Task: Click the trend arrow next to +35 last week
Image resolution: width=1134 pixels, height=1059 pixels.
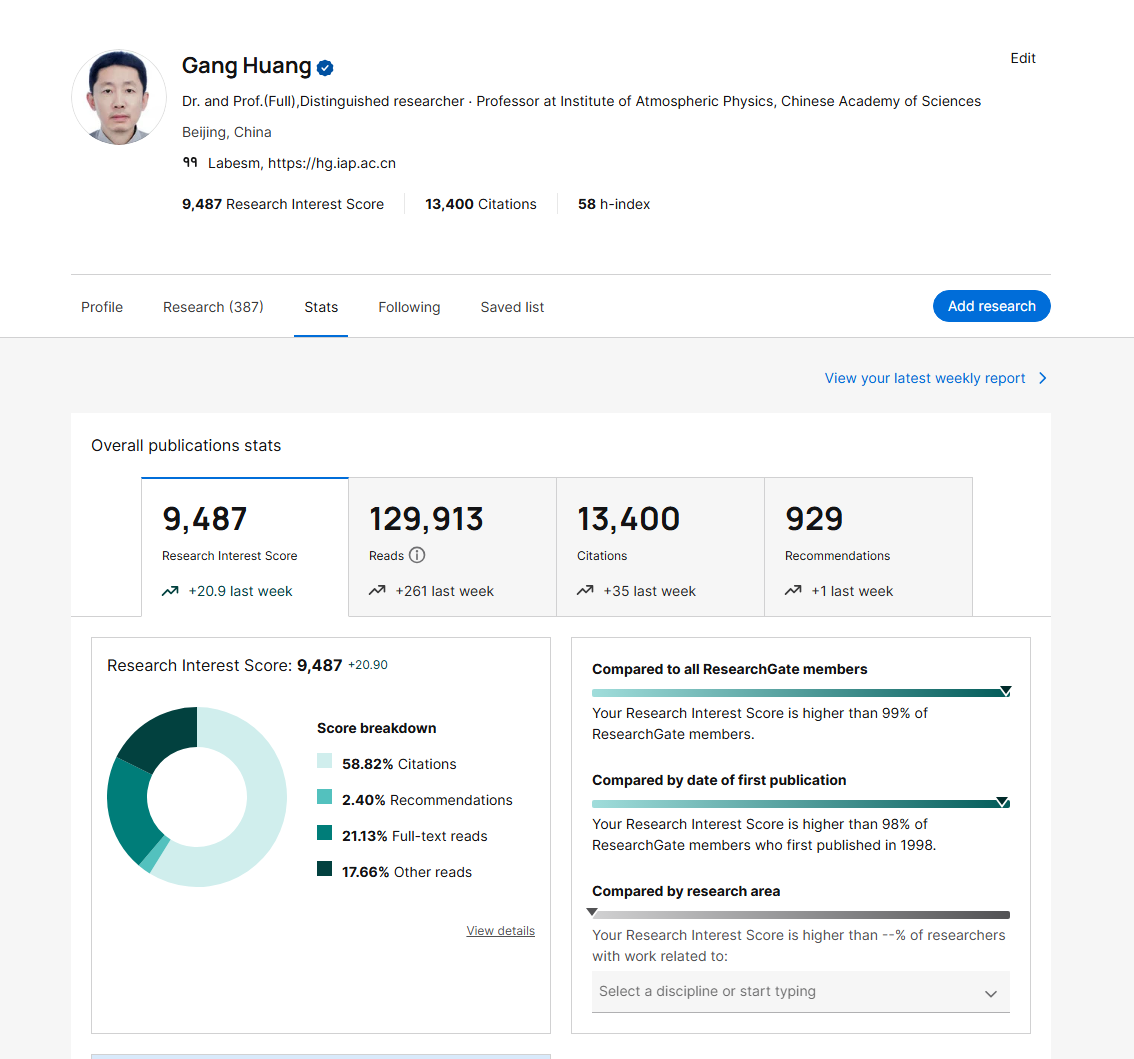Action: (585, 591)
